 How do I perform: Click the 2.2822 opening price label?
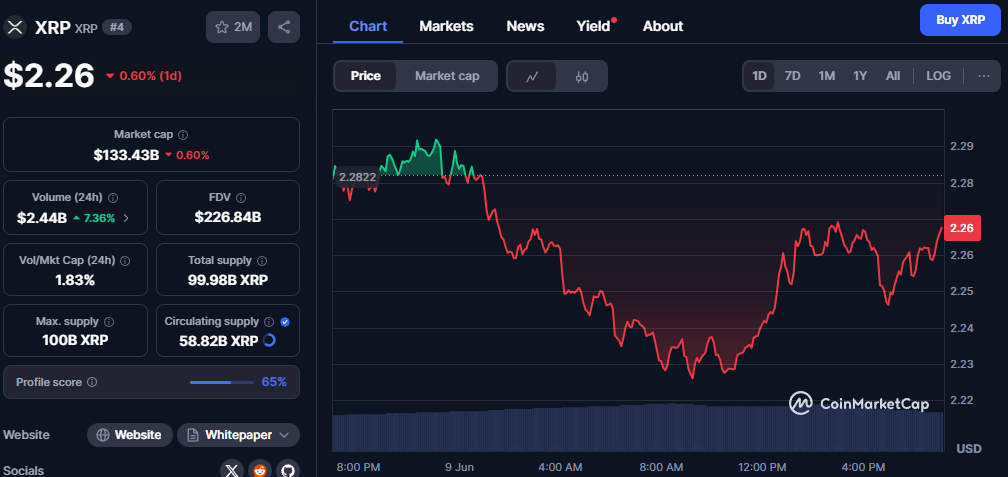pos(357,177)
